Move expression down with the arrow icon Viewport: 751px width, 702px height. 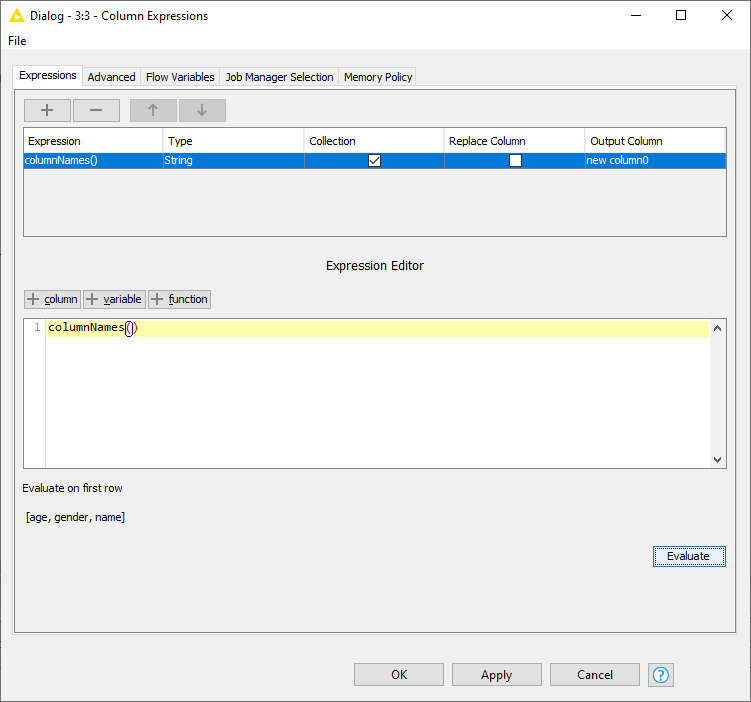[202, 110]
